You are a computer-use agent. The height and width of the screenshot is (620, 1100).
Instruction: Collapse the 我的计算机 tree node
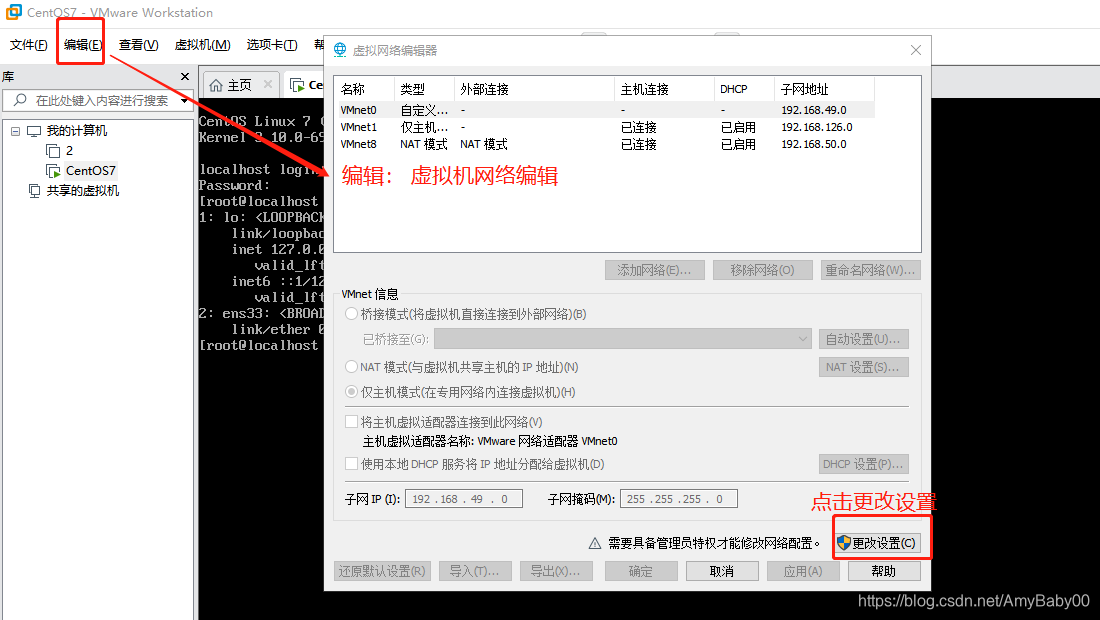tap(15, 131)
